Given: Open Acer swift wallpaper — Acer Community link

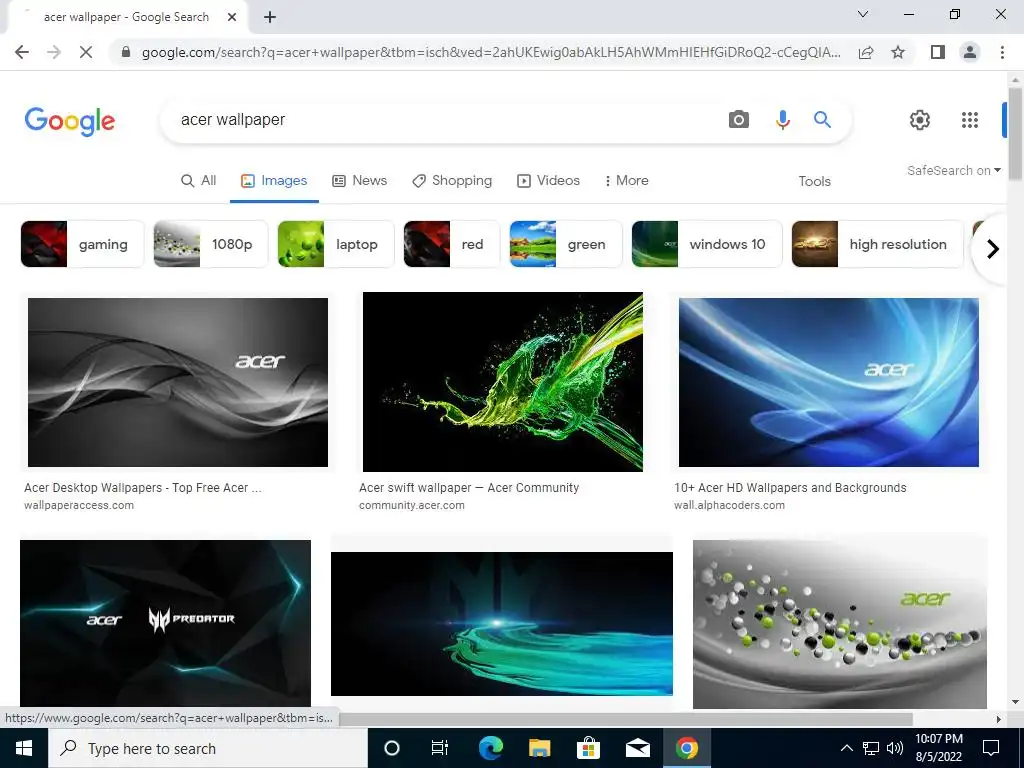Looking at the screenshot, I should tap(469, 488).
